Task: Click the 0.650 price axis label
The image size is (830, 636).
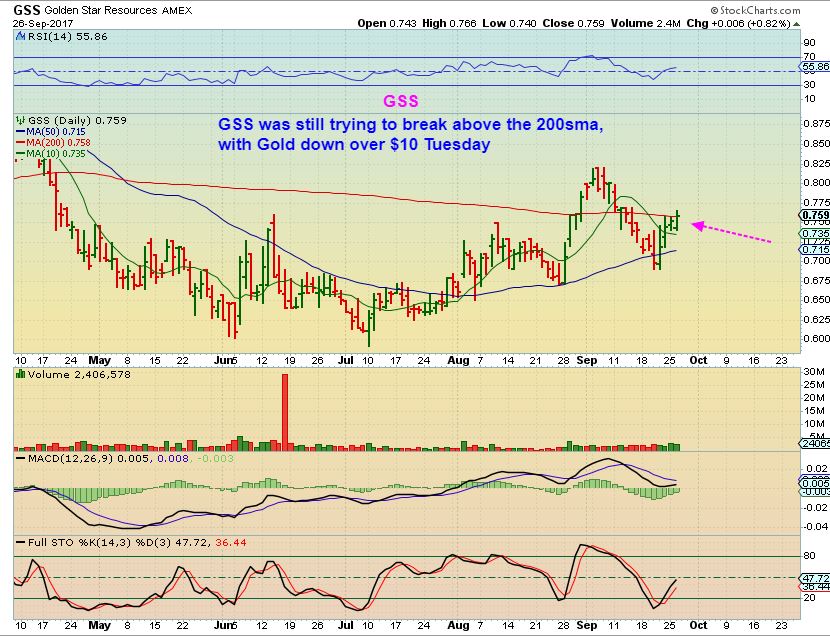Action: point(816,299)
